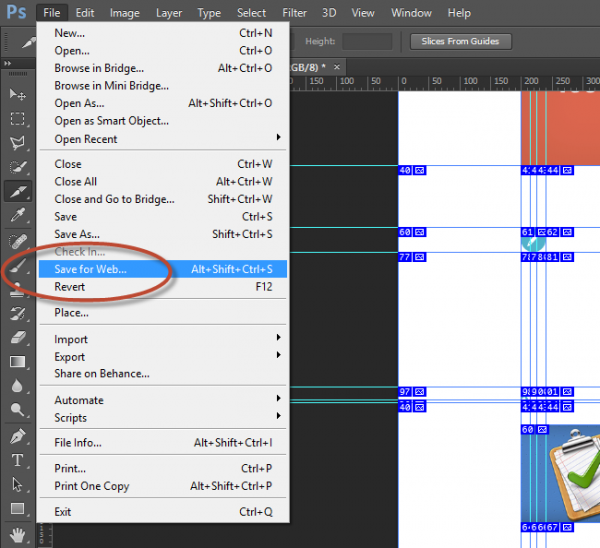Select the Move tool
600x548 pixels.
coord(17,94)
